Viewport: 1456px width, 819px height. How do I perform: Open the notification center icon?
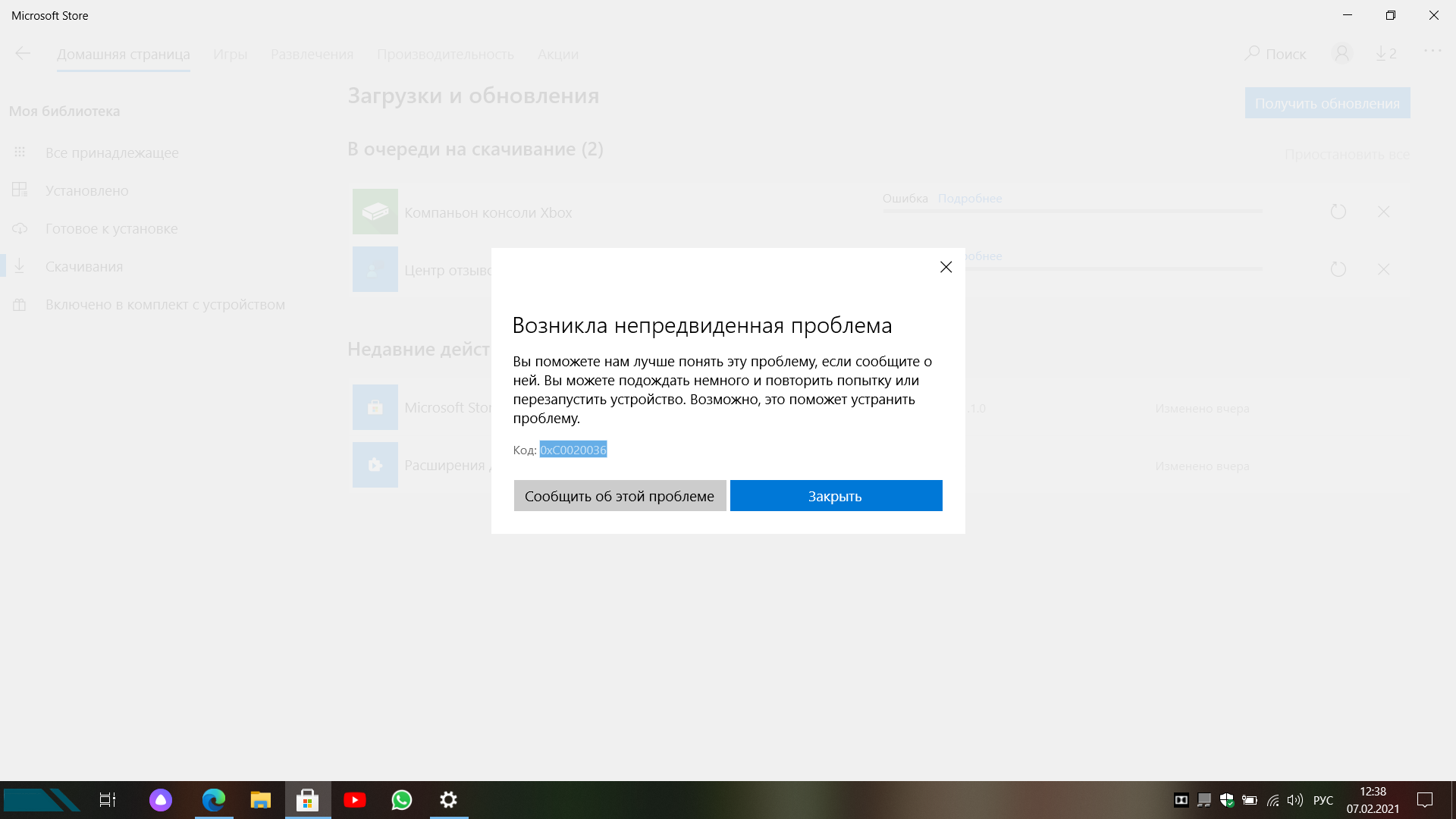coord(1425,800)
